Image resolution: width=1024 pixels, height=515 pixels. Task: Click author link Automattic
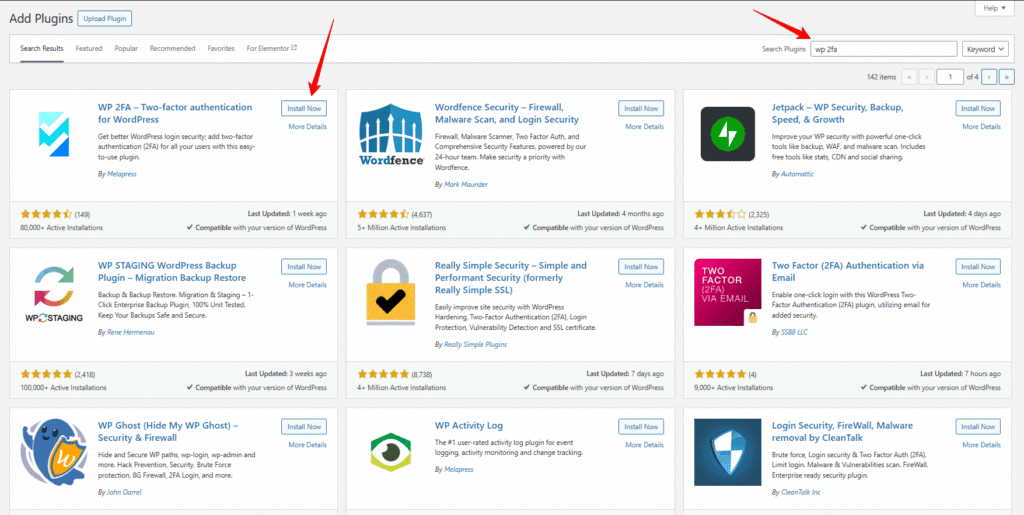797,174
